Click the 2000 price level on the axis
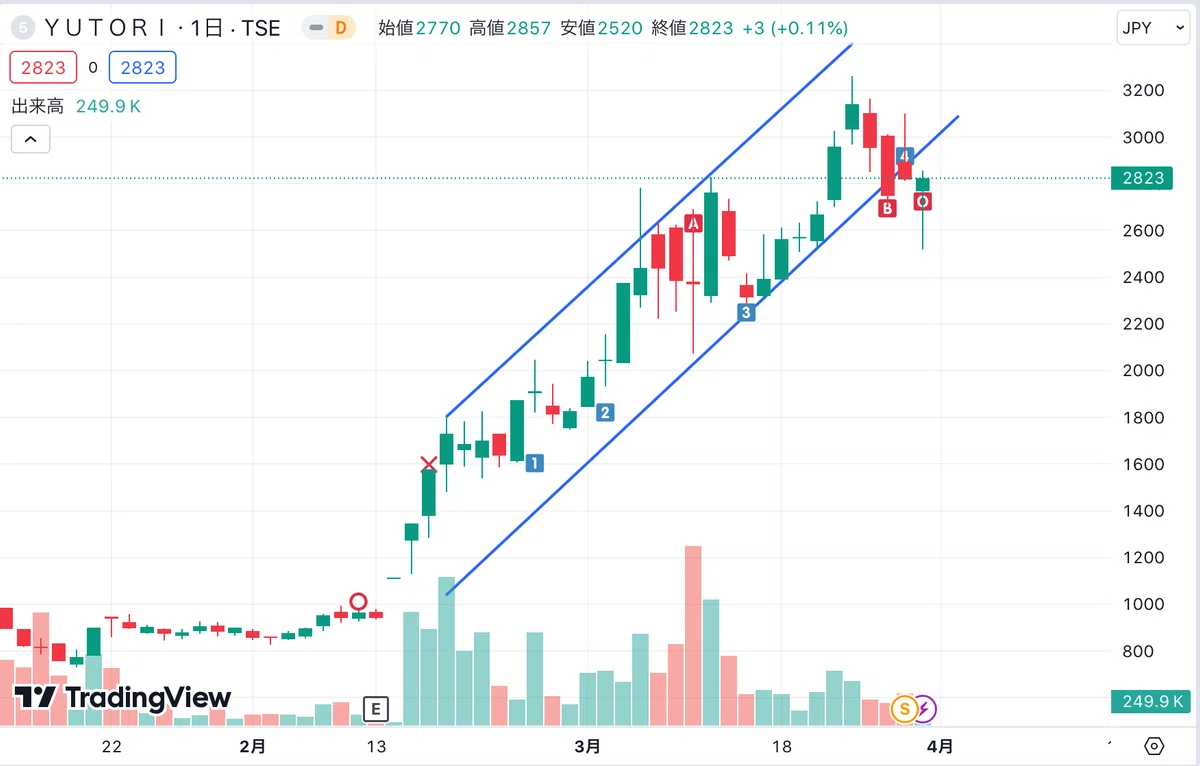 tap(1143, 370)
